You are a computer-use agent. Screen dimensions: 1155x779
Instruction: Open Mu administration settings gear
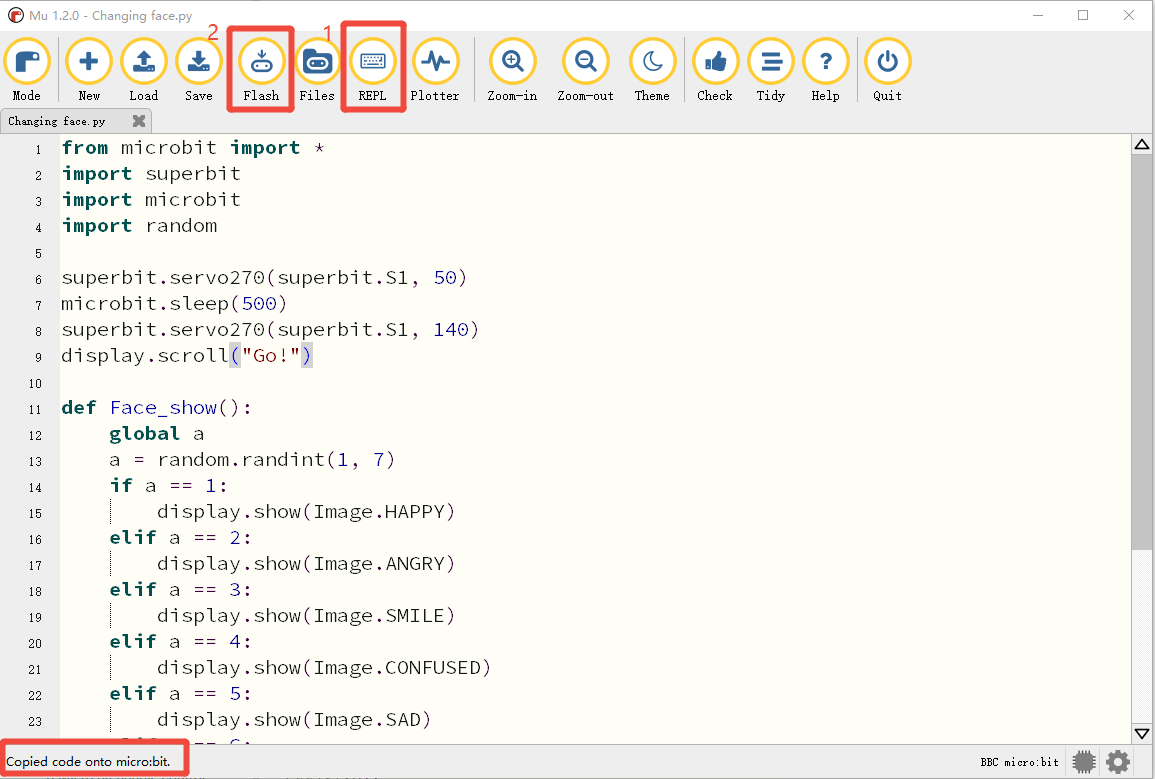[1118, 762]
